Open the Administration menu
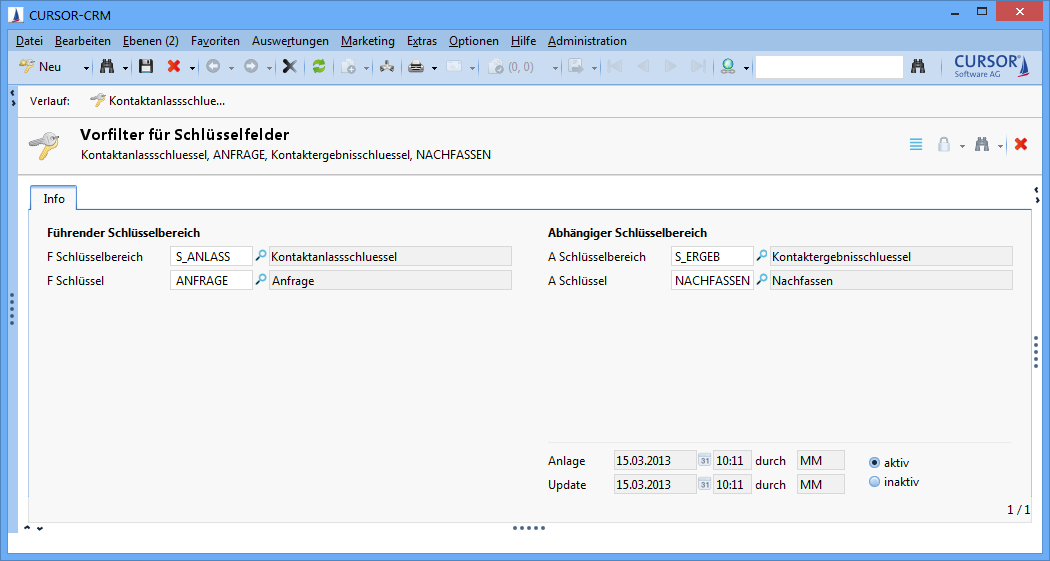 (587, 41)
